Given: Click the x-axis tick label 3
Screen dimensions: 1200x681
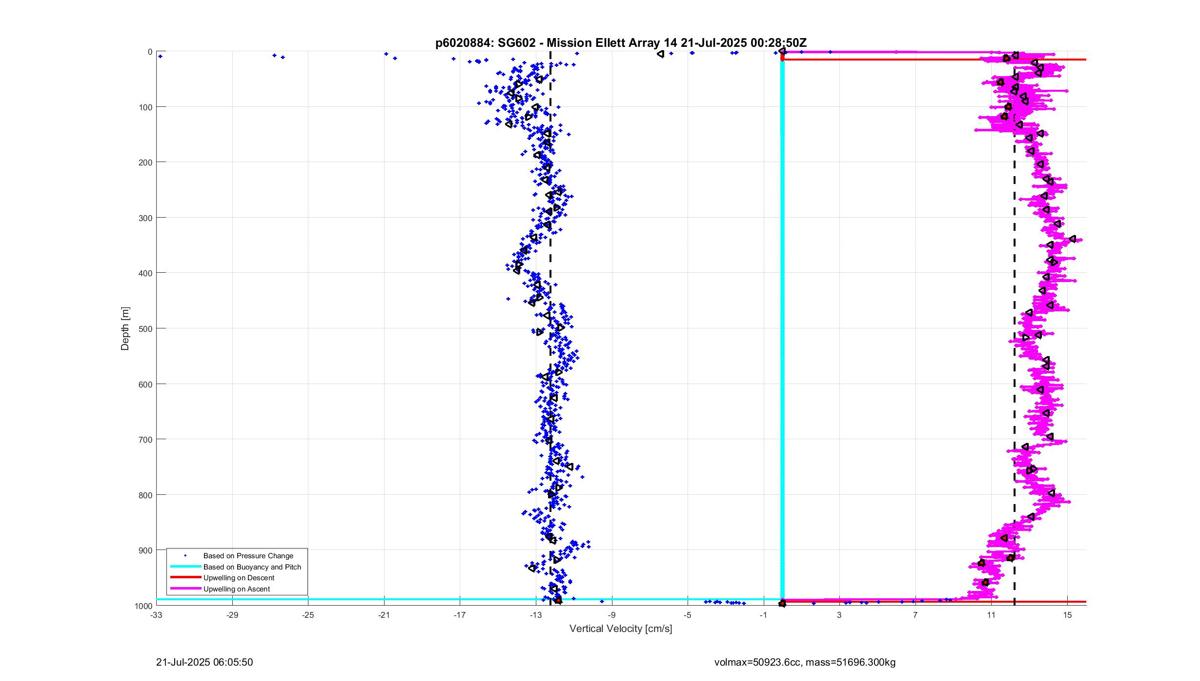Looking at the screenshot, I should coord(839,615).
